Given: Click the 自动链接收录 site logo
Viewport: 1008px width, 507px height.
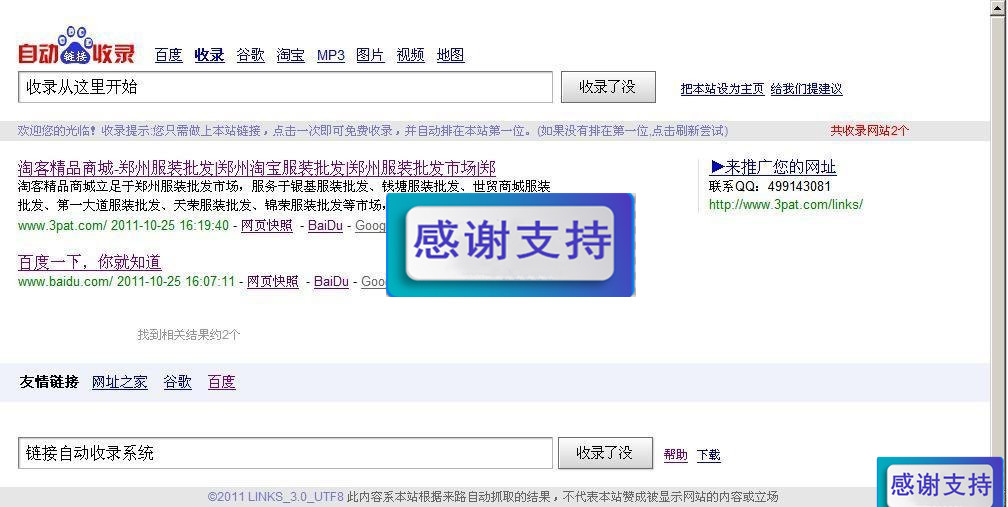Looking at the screenshot, I should 76,46.
